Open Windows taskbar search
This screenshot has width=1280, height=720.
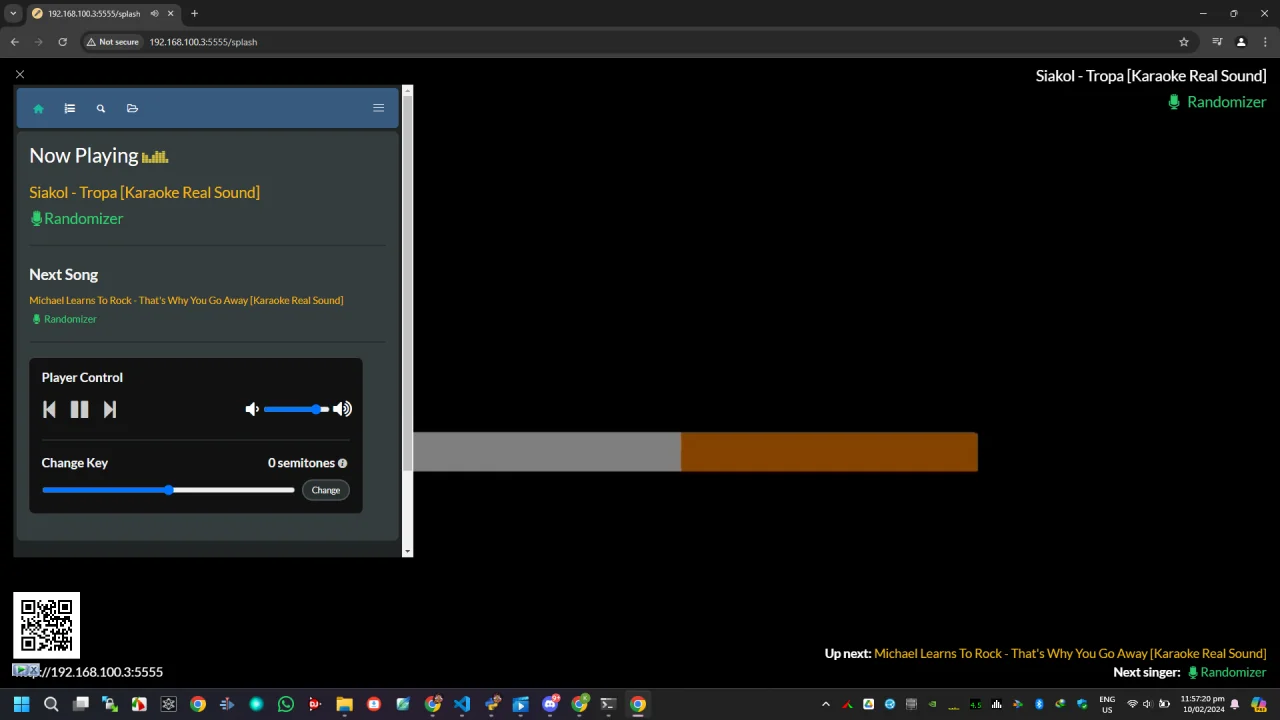point(51,704)
